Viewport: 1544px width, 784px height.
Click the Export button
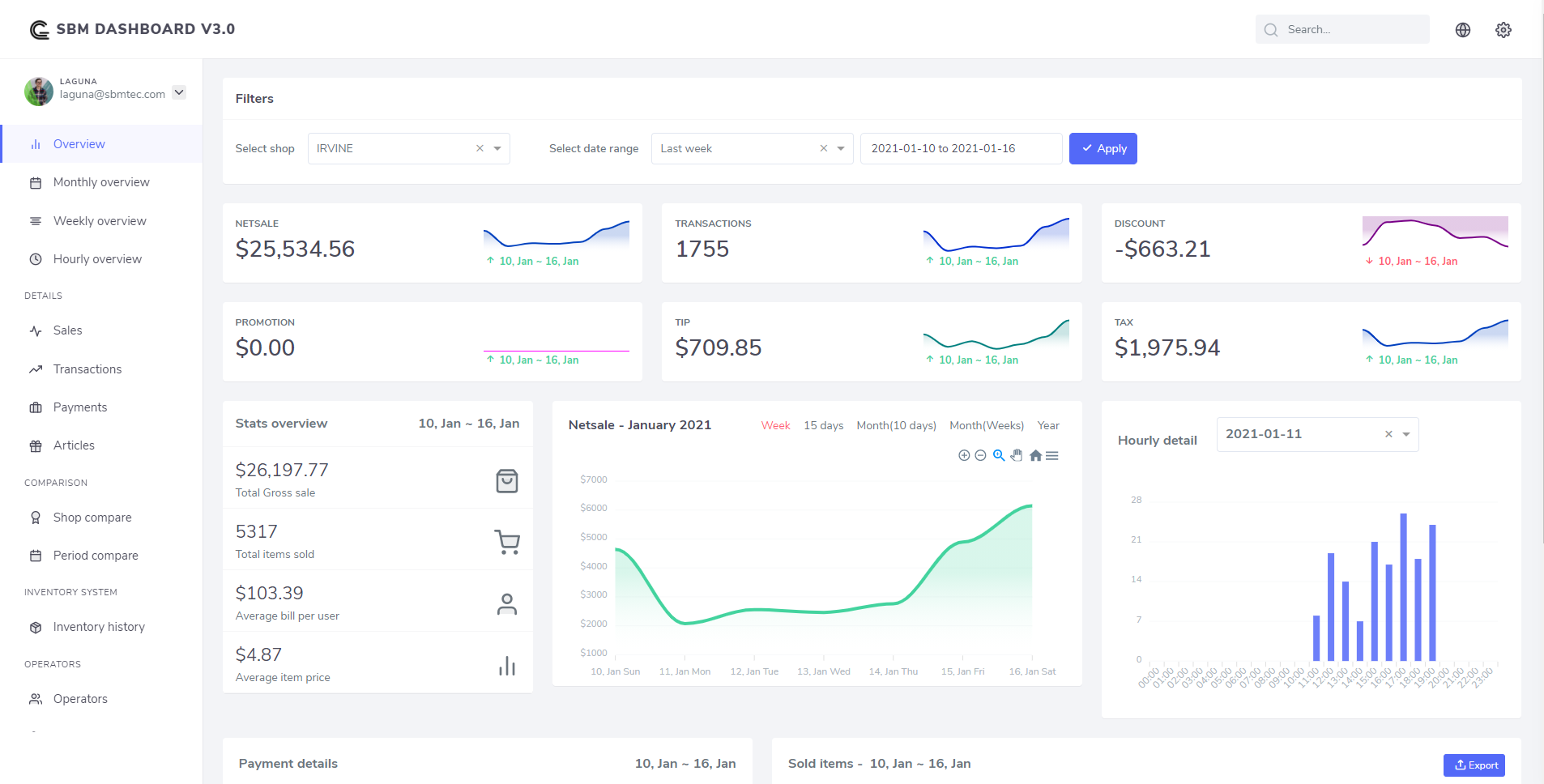pos(1474,765)
